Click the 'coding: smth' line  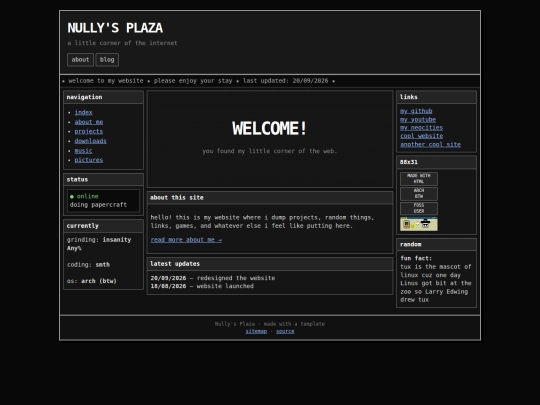[x=88, y=264]
